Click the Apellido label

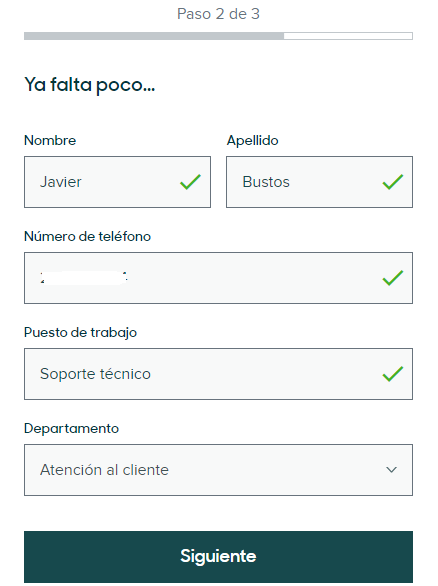pos(253,141)
